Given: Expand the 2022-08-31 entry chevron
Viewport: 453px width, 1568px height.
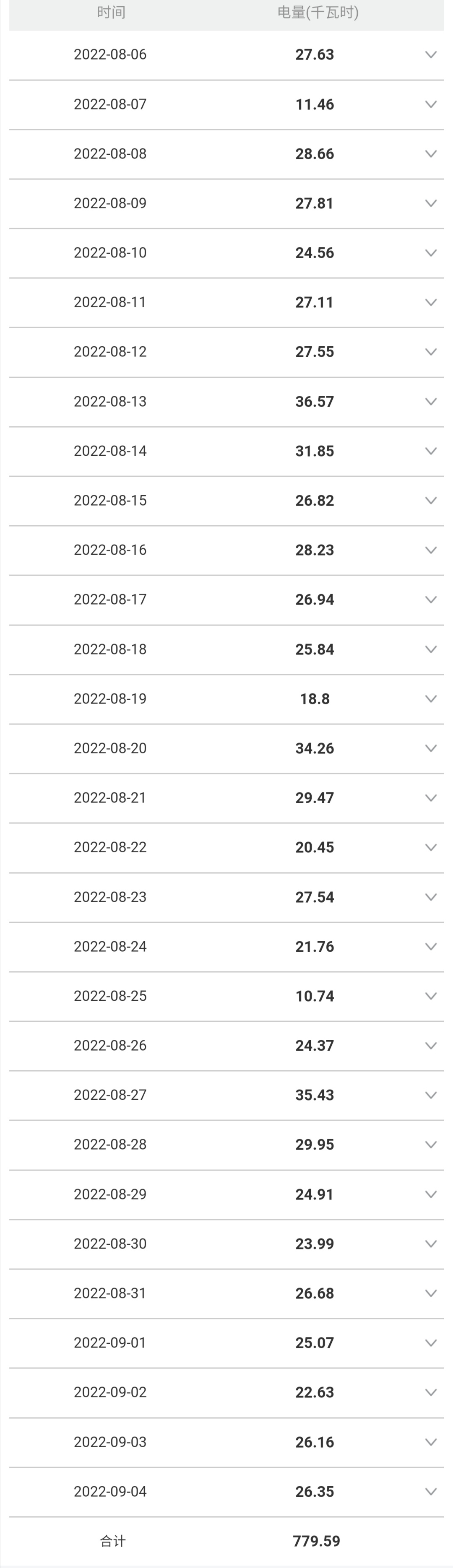Looking at the screenshot, I should pos(430,1293).
